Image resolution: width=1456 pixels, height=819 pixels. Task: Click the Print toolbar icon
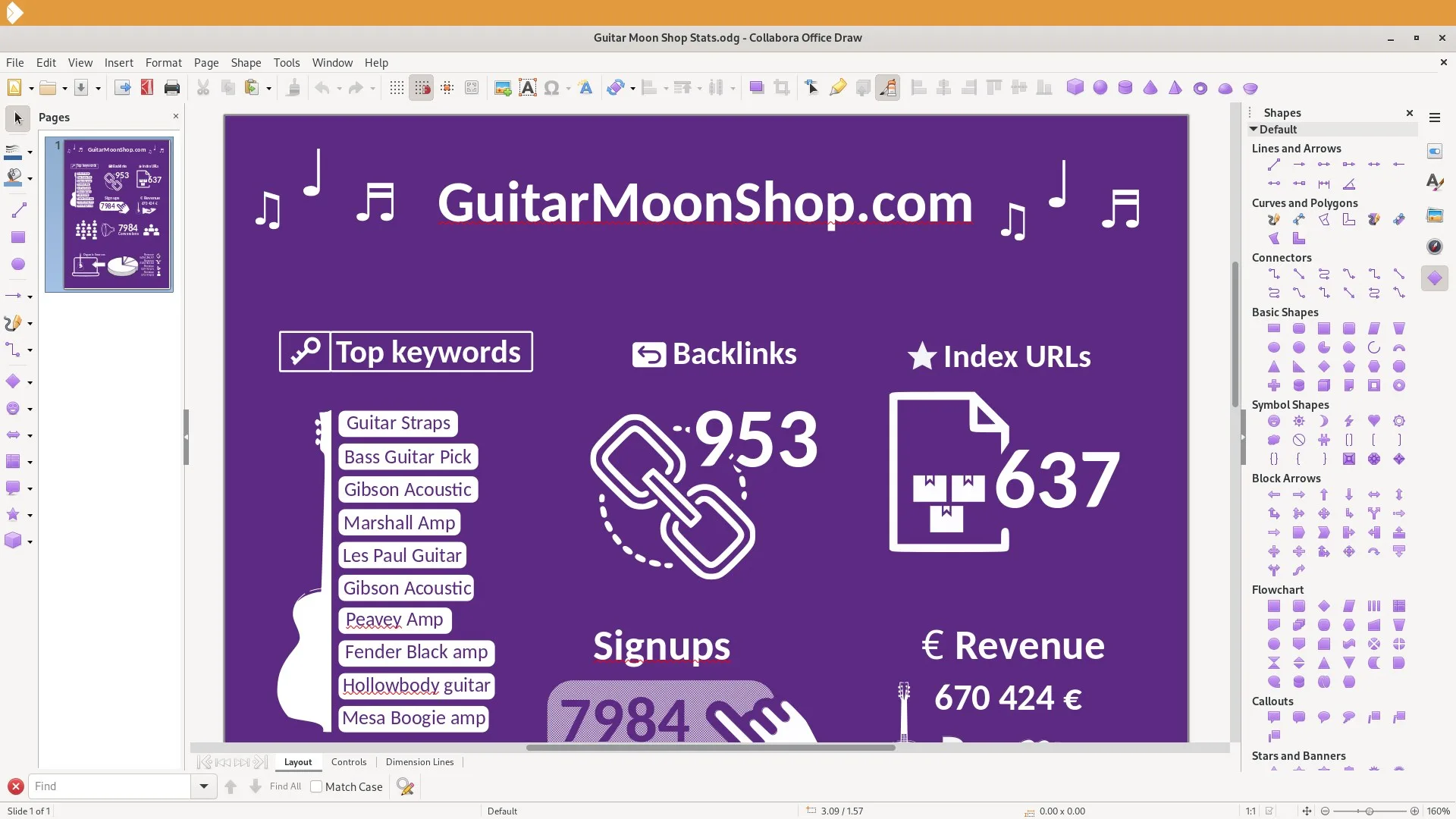pyautogui.click(x=172, y=88)
